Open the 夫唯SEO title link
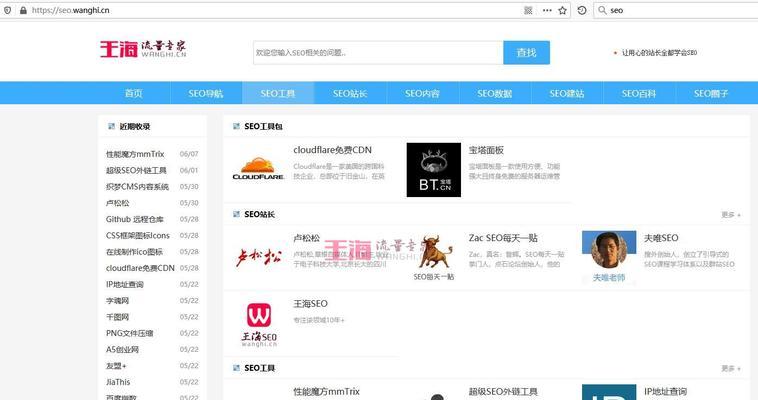The width and height of the screenshot is (758, 400). (x=661, y=238)
